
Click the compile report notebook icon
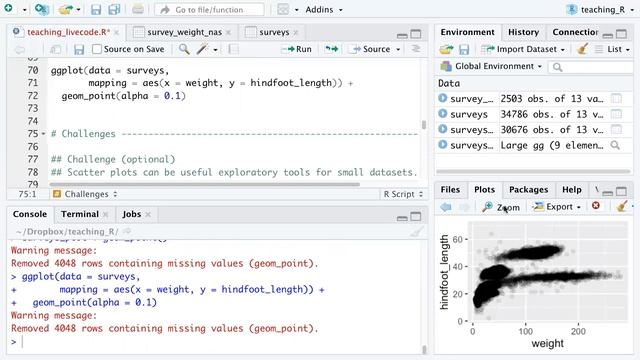coord(233,49)
